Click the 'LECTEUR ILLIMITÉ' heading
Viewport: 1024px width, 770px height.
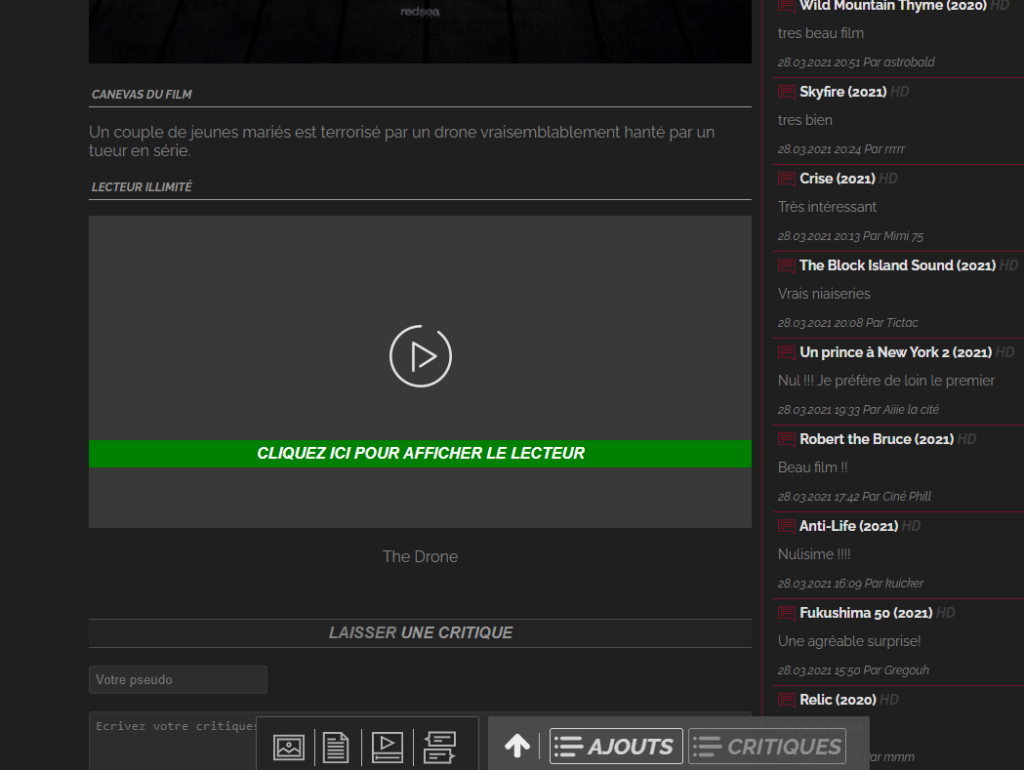(x=142, y=187)
